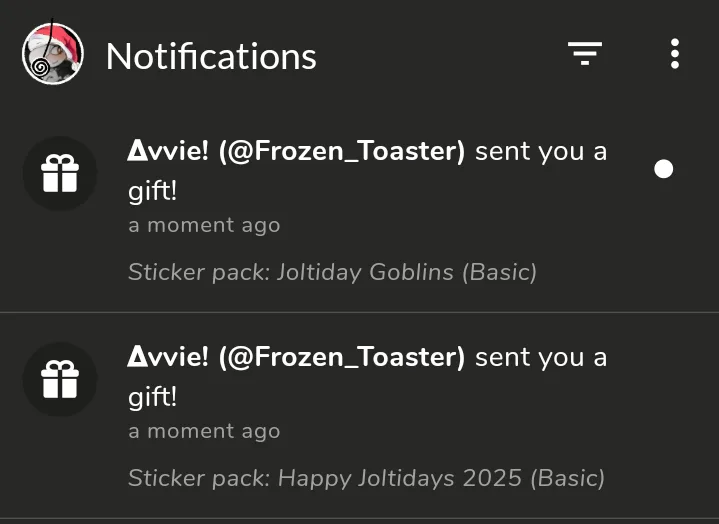Screen dimensions: 719x524
Task: Toggle the unread dot on first notification
Action: coord(663,169)
